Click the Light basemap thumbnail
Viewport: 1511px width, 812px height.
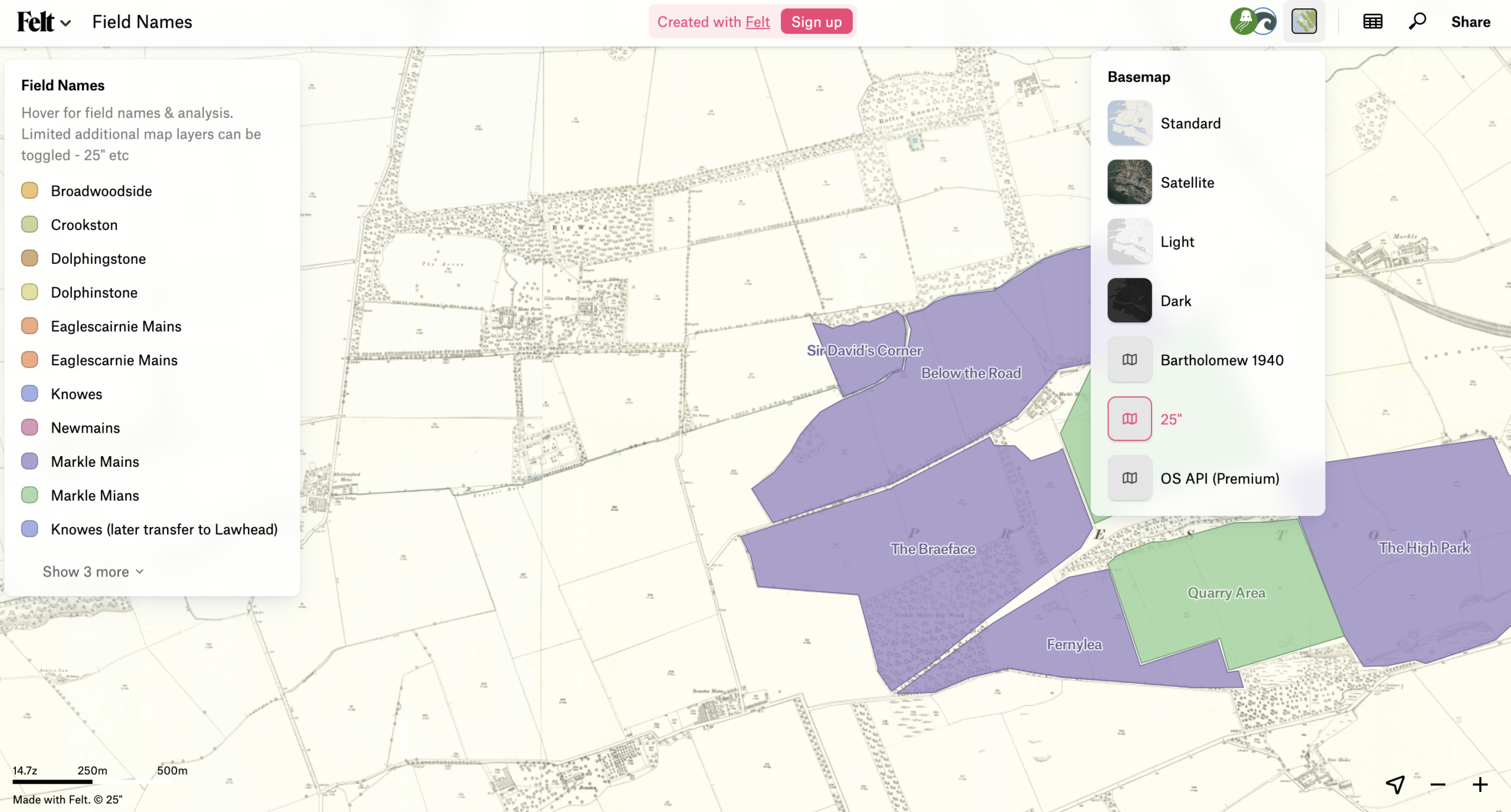click(1129, 241)
